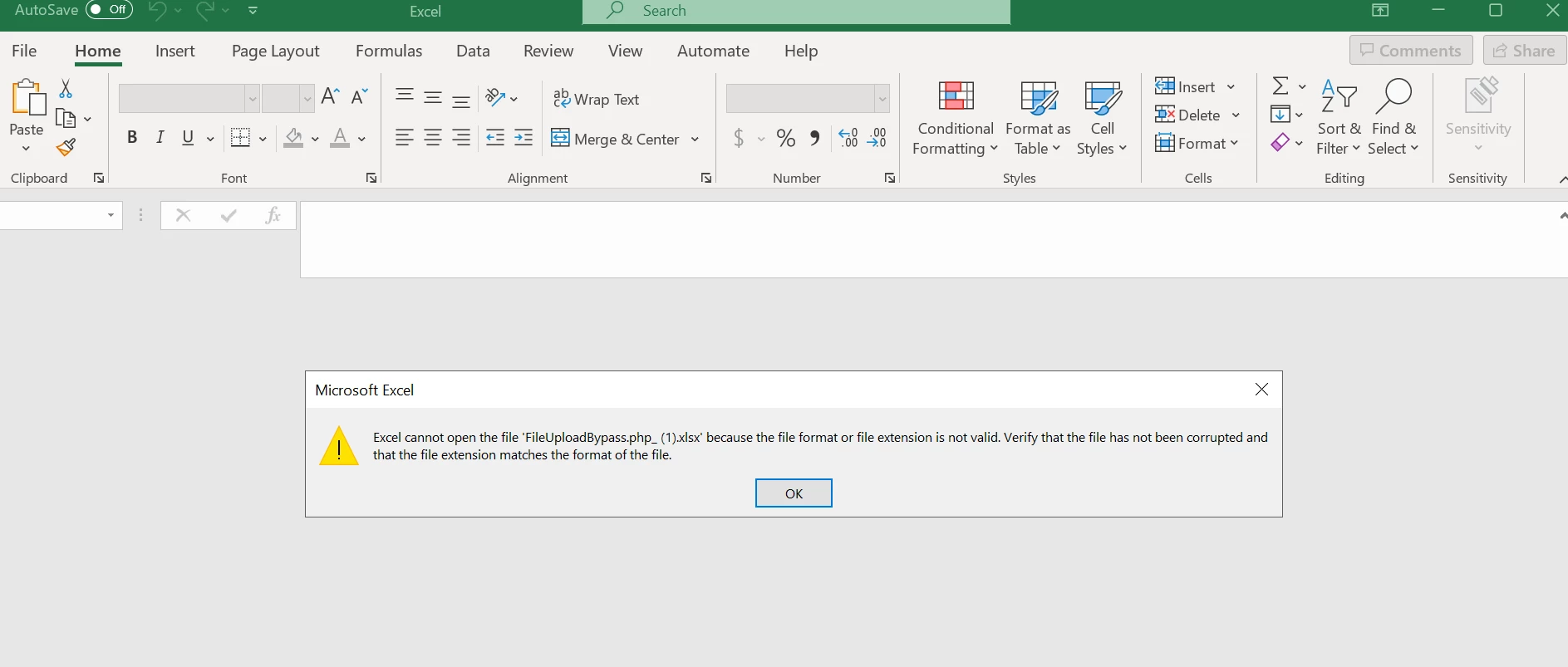Click the Comments button

pyautogui.click(x=1411, y=51)
